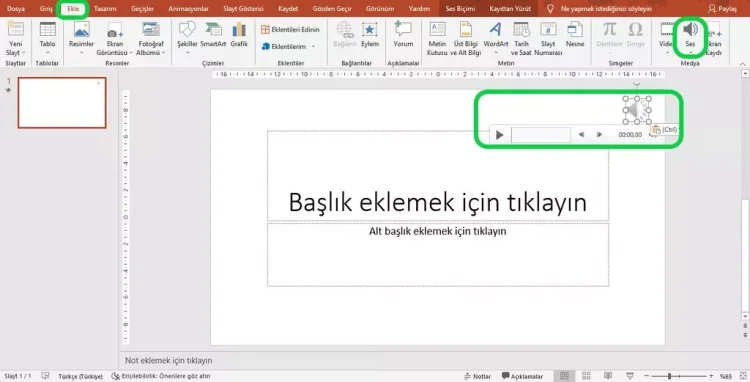Select the speaker audio object on slide
This screenshot has width=750, height=382.
coord(637,109)
